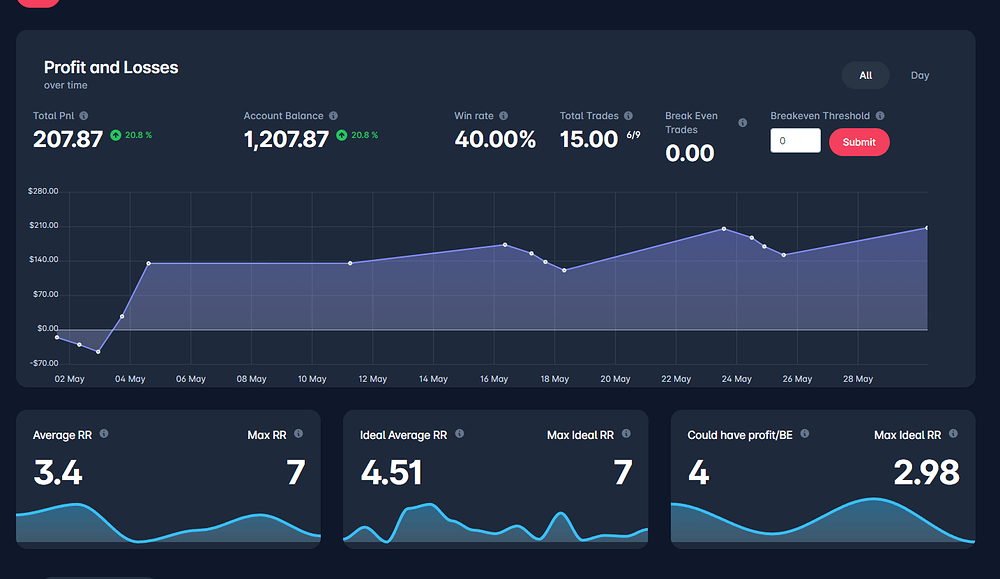1000x579 pixels.
Task: Click the $0.00 y-axis label
Action: [48, 328]
